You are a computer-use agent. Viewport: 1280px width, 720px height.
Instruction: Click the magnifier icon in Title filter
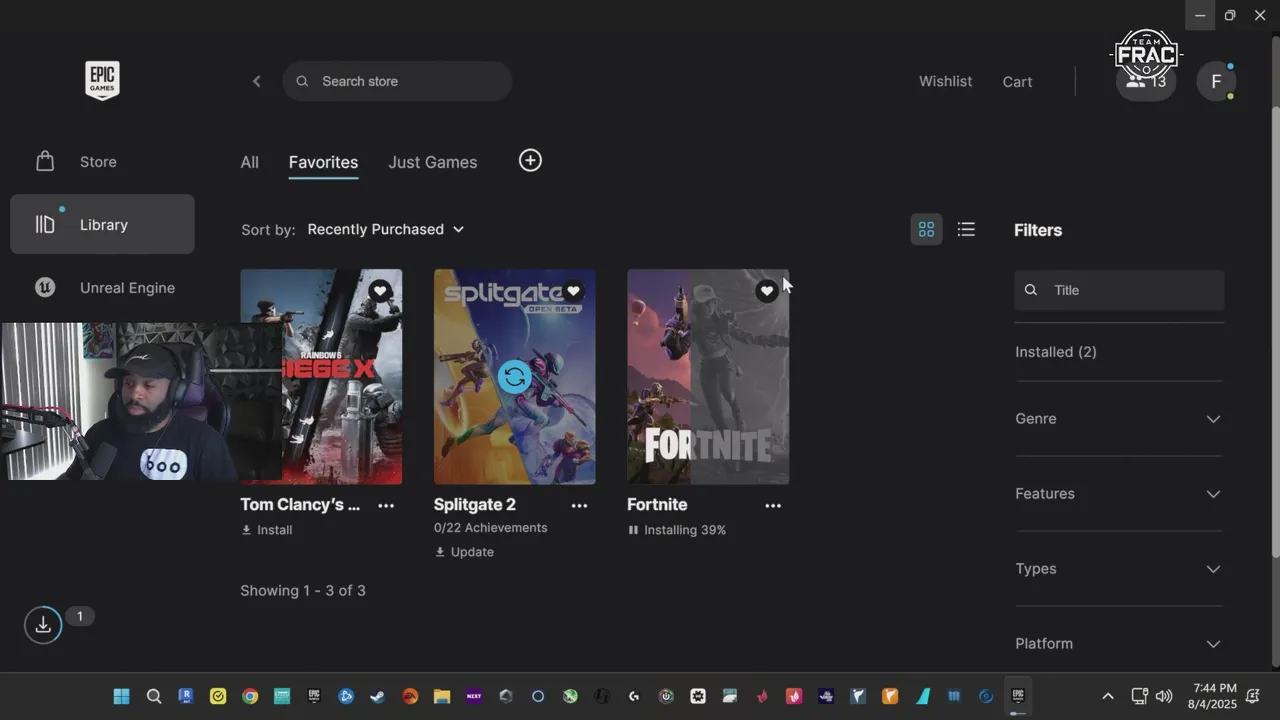(1031, 290)
